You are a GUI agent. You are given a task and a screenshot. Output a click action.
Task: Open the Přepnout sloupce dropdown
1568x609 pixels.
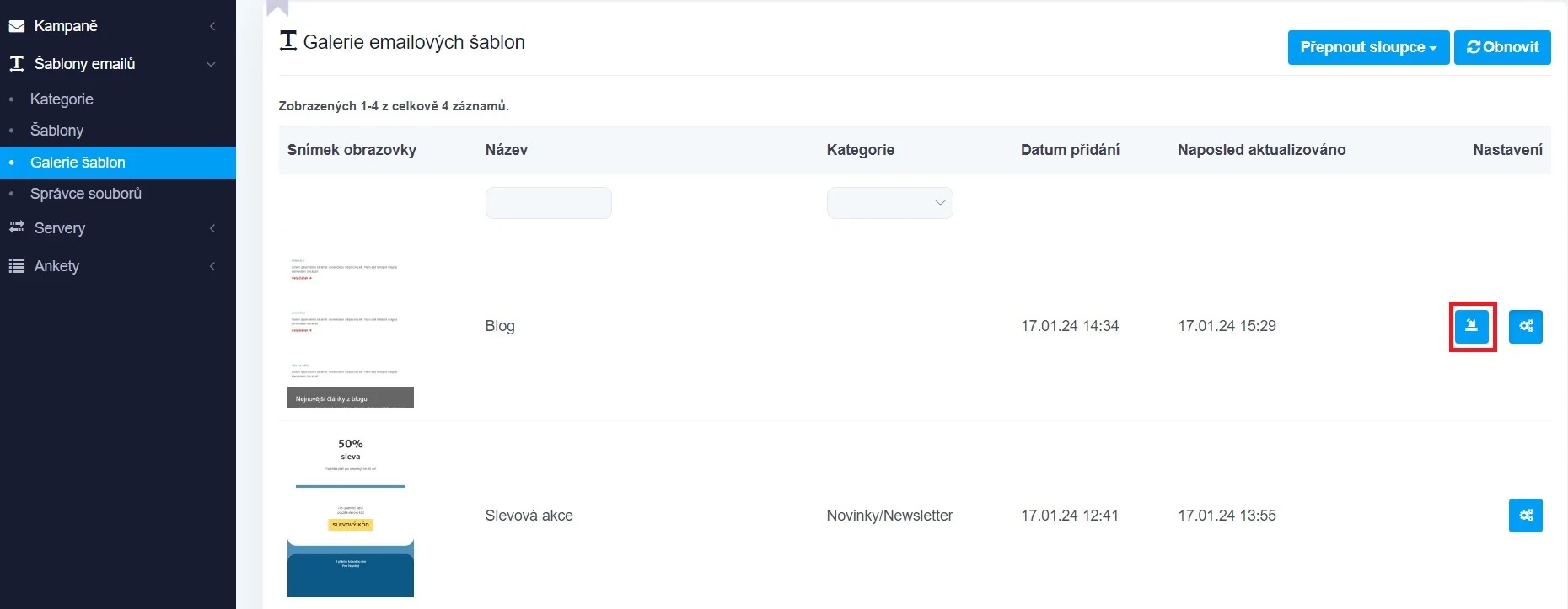[x=1367, y=47]
